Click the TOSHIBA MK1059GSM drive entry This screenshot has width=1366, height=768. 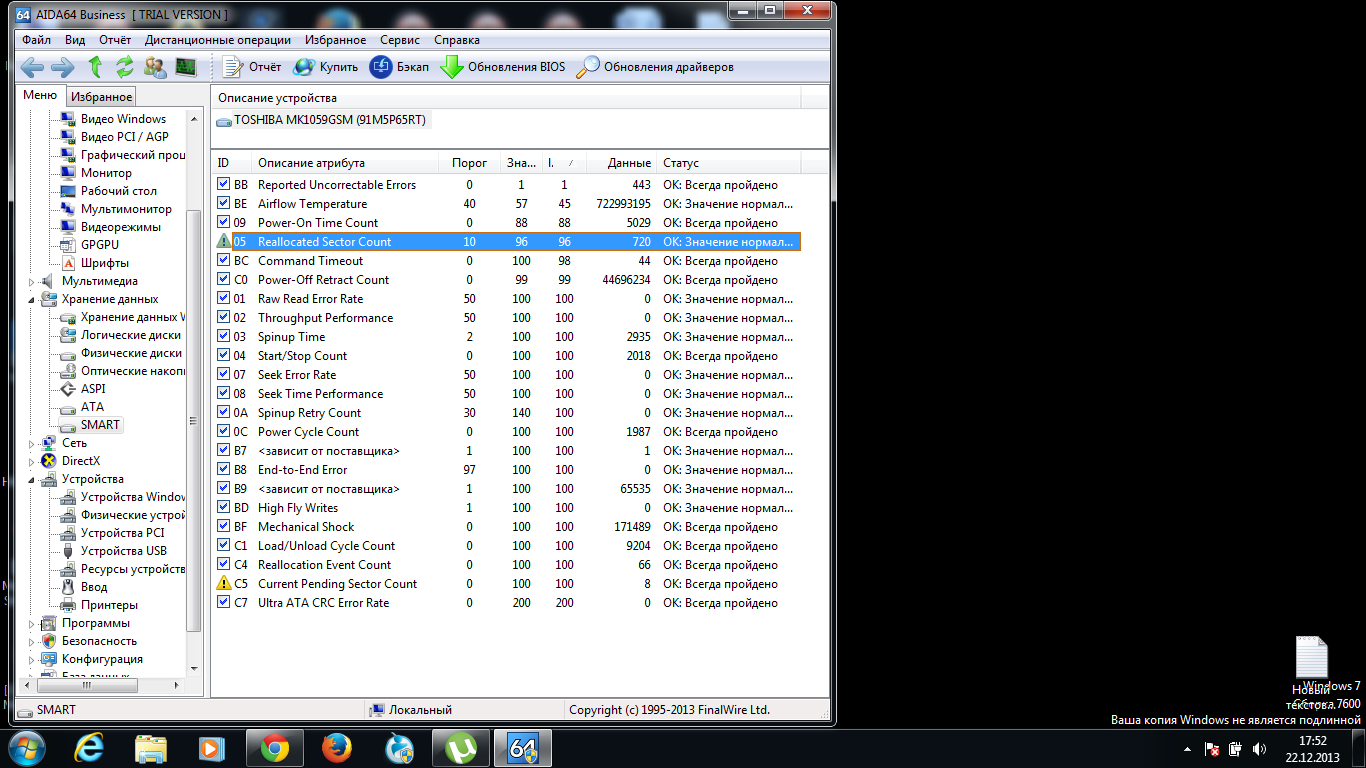(322, 120)
